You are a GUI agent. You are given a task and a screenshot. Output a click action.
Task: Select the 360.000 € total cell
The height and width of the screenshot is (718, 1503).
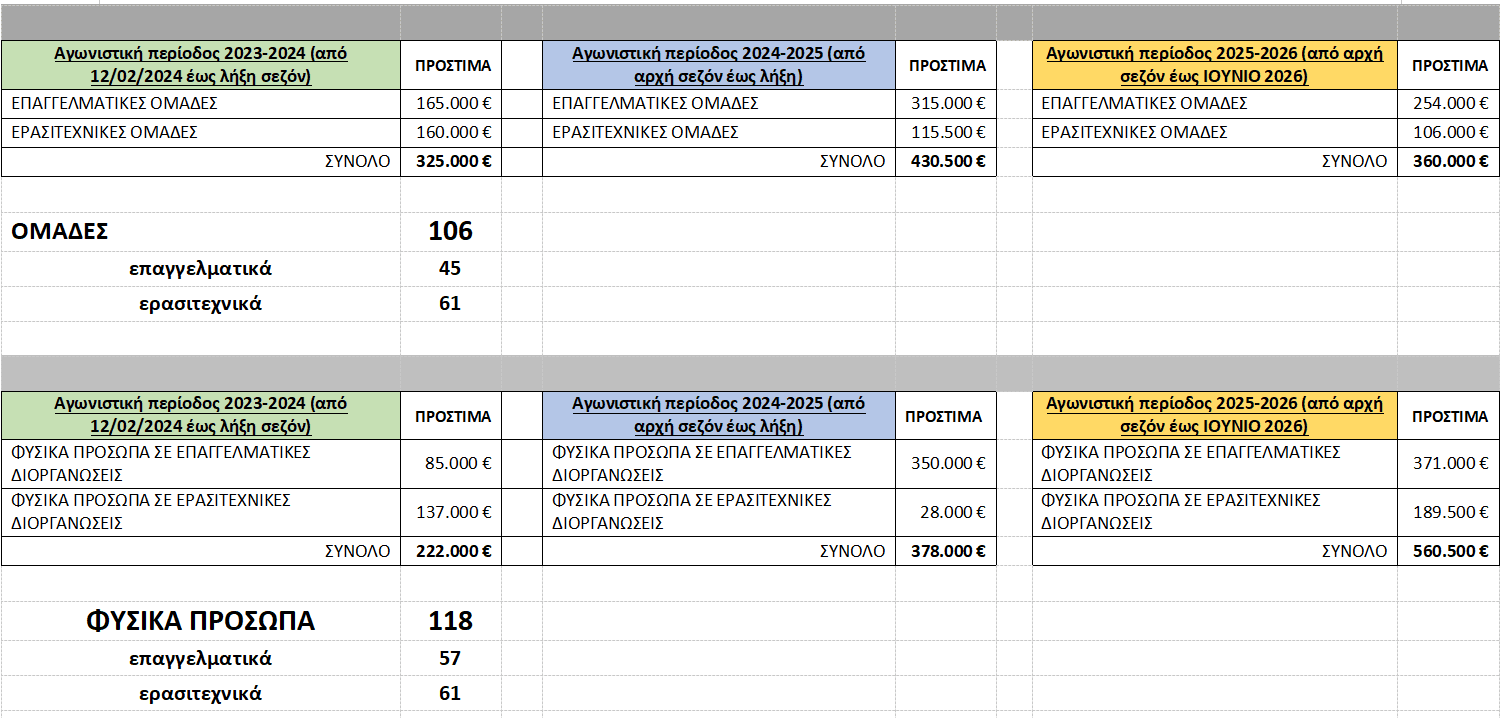[x=1448, y=161]
